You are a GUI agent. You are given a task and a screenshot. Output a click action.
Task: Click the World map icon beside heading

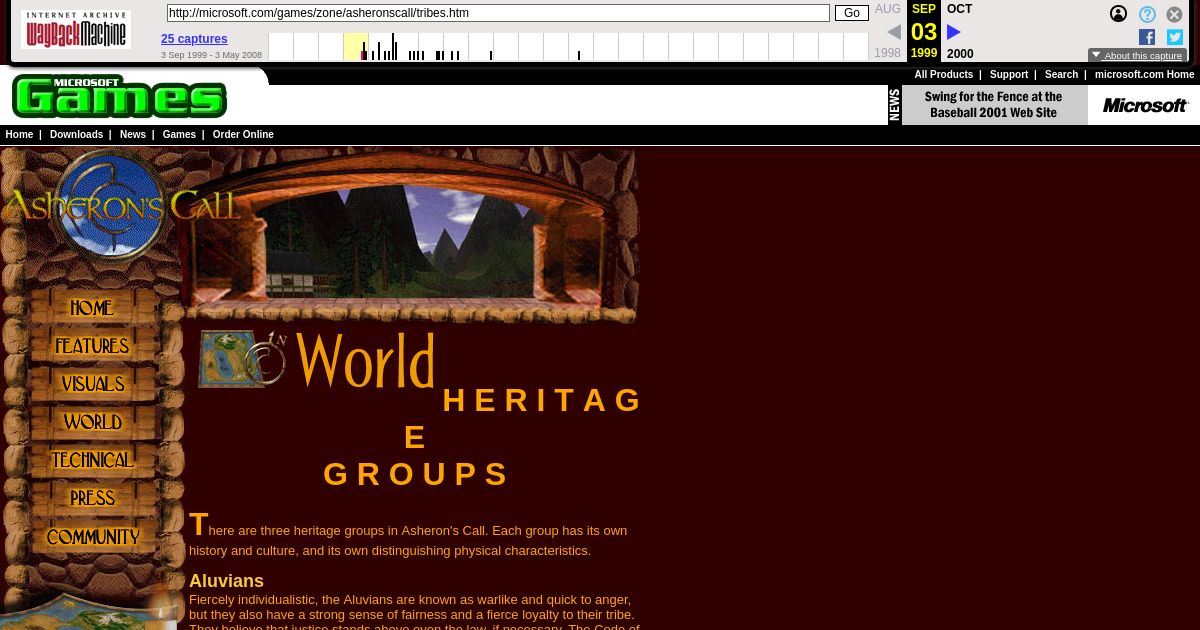click(243, 358)
